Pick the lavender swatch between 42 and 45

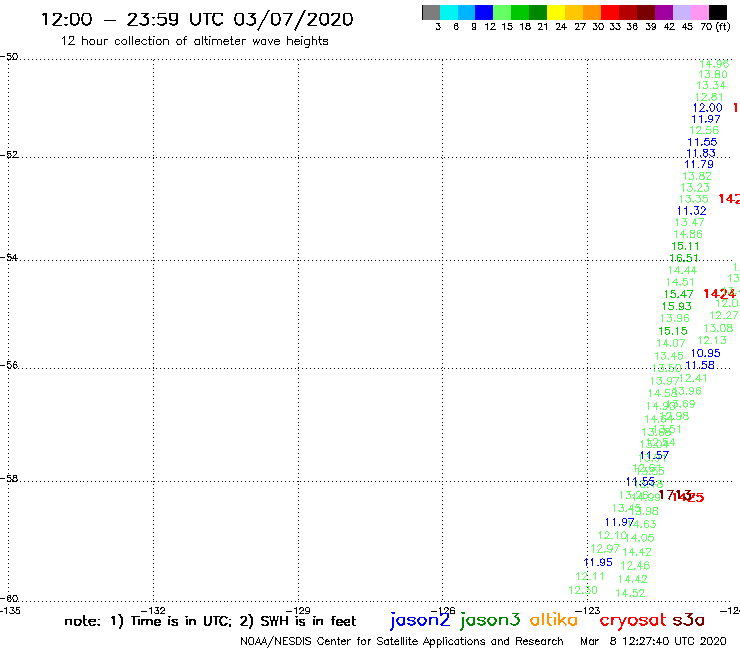coord(682,12)
